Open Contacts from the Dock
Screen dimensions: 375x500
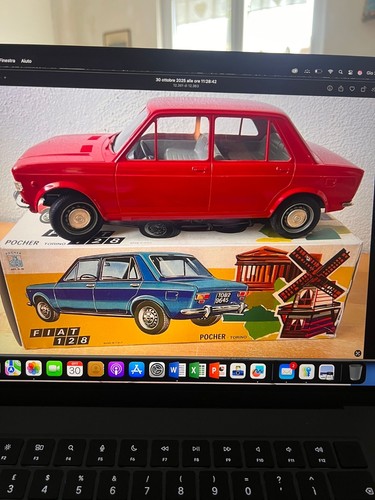(96, 369)
